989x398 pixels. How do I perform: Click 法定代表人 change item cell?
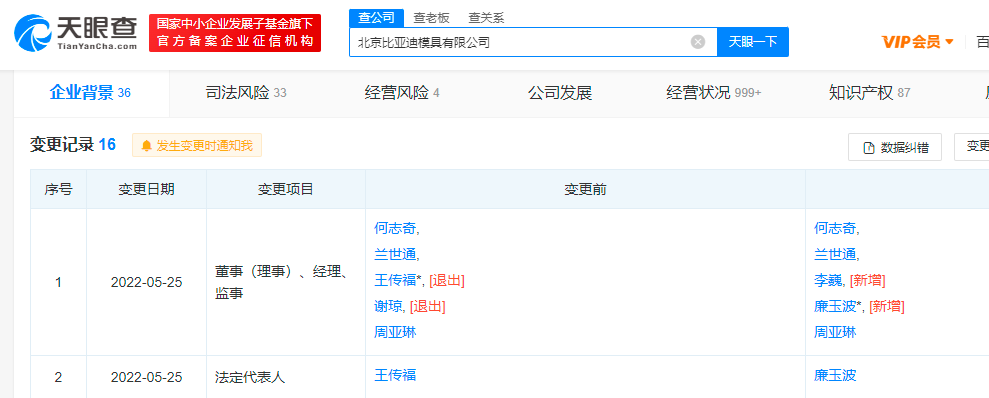click(x=250, y=378)
